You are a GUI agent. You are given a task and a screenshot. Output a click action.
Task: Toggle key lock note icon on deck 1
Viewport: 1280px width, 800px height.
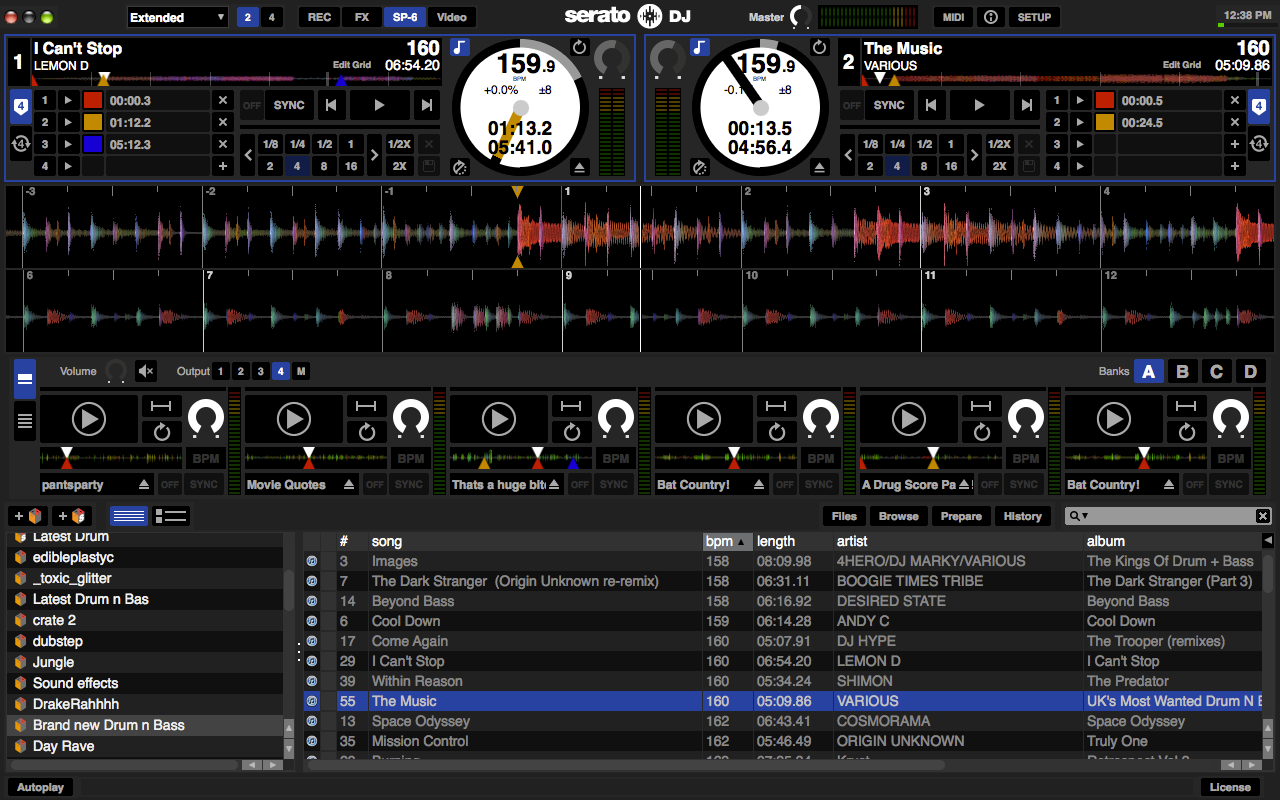pos(460,47)
